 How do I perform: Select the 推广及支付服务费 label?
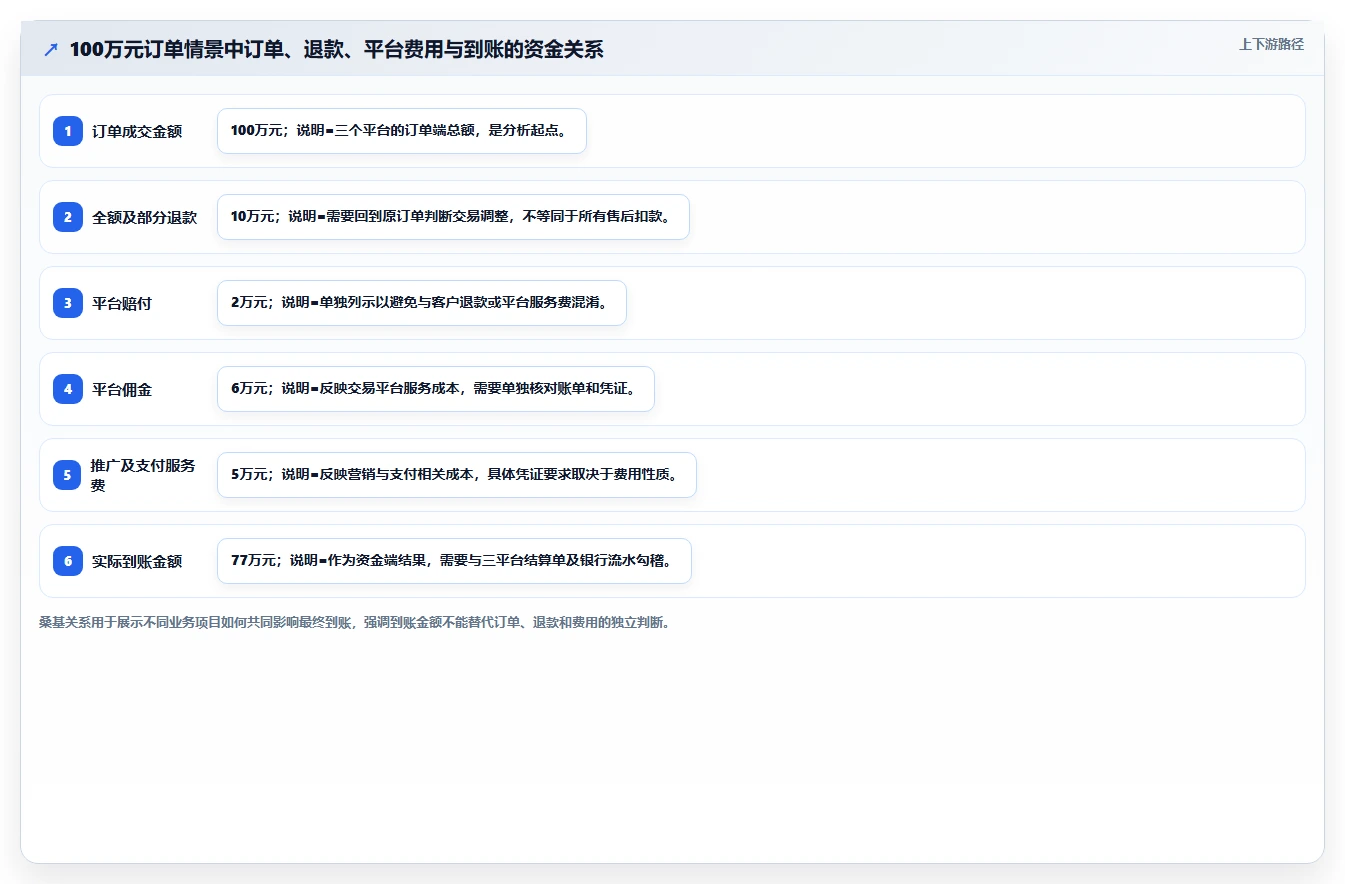(144, 475)
